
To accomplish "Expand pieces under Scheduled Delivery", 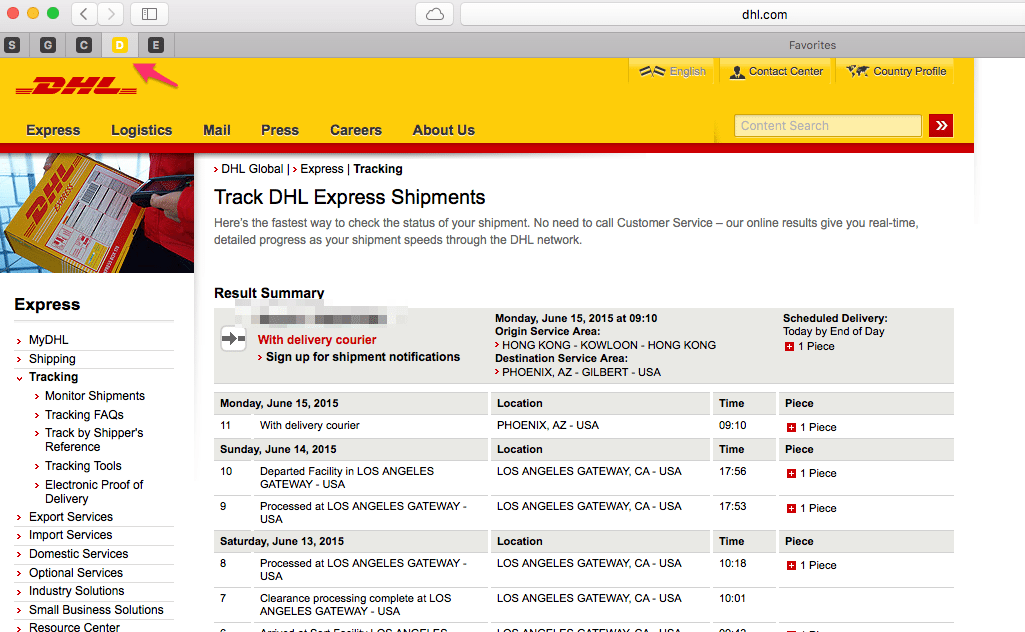I will (790, 346).
